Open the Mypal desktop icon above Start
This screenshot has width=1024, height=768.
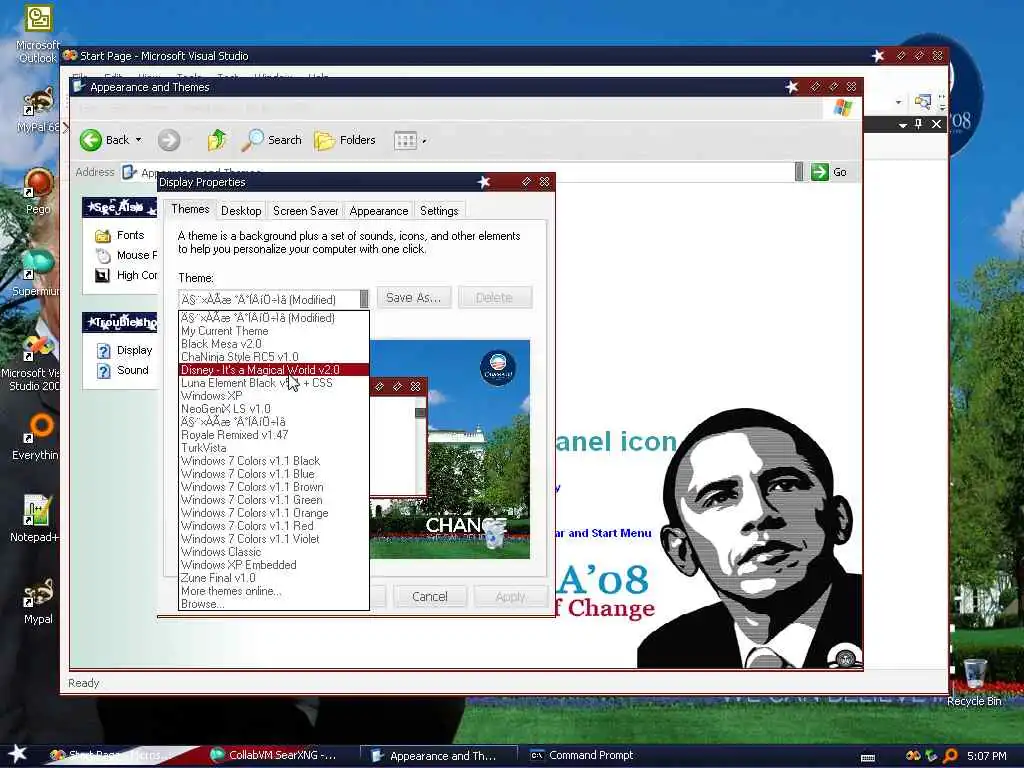(38, 601)
